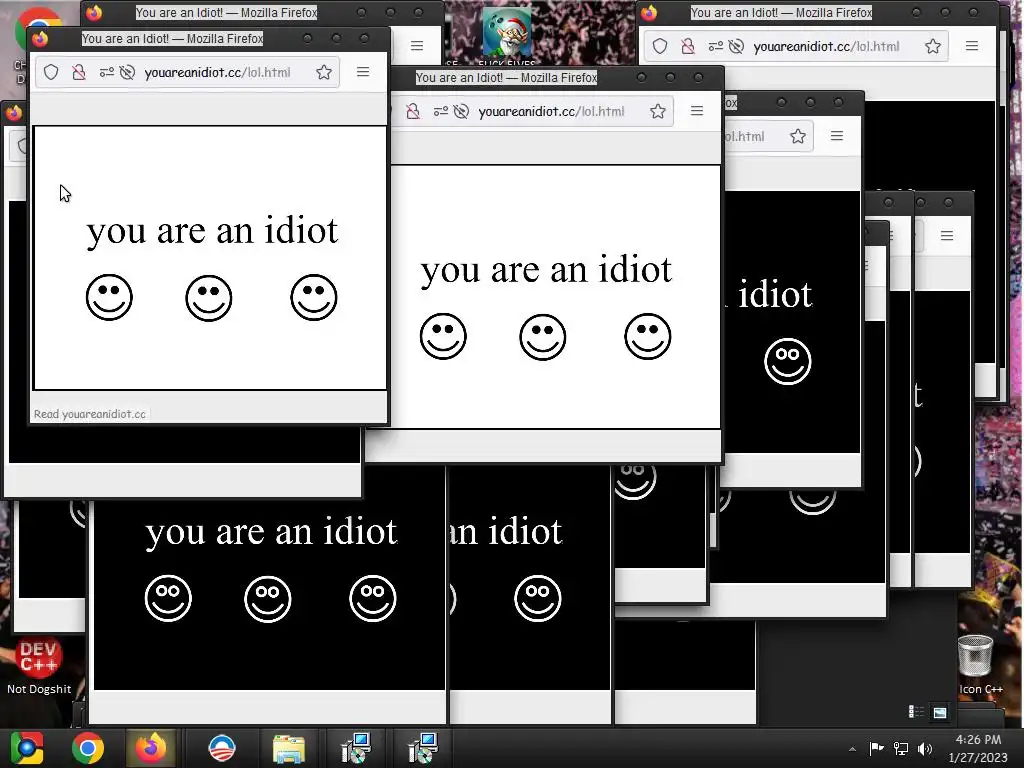Open the Start menu button on the taskbar
Screen dimensions: 1024x768
click(x=27, y=748)
